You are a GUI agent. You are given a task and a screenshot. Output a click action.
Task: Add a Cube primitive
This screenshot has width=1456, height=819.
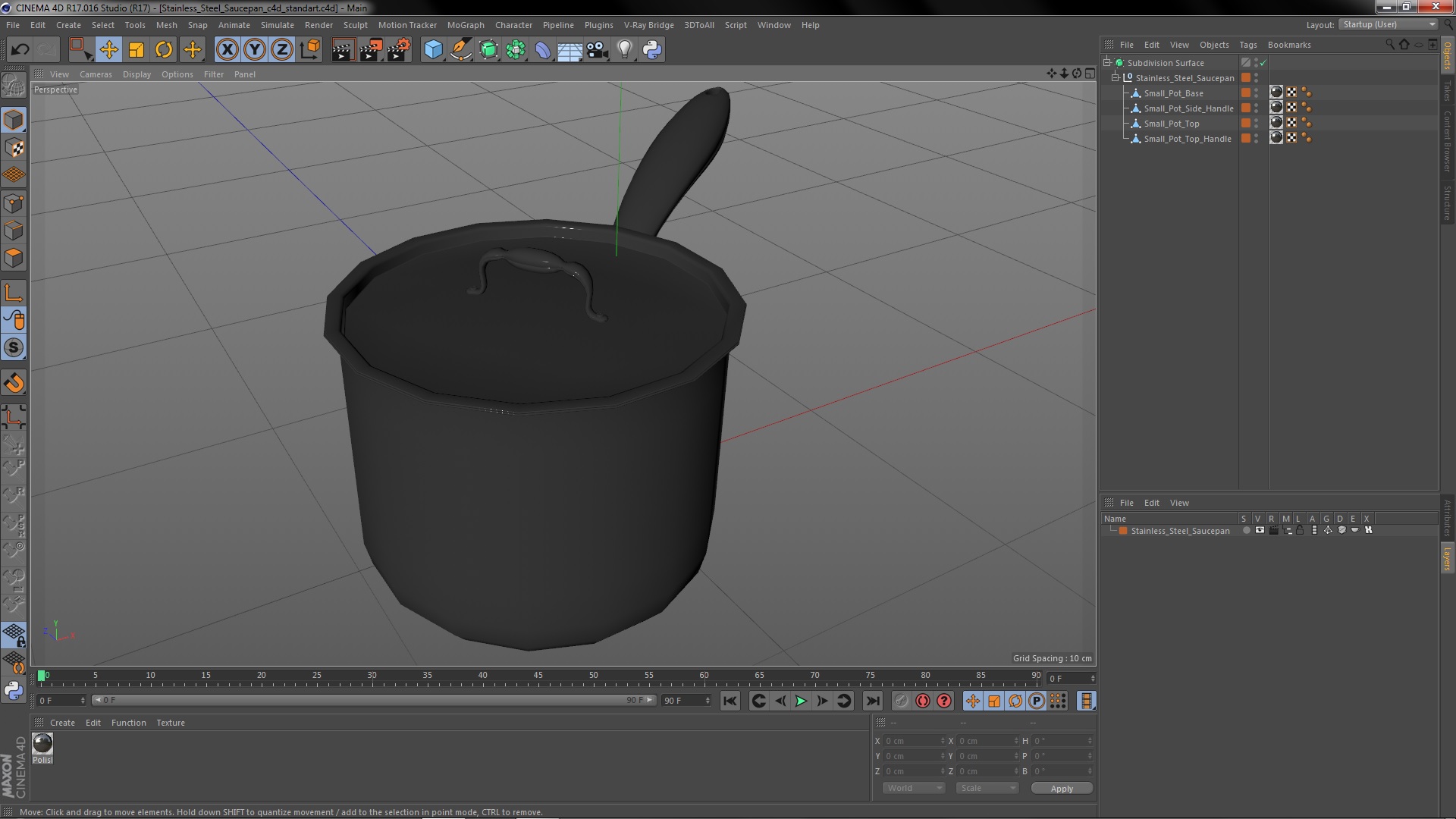point(433,50)
